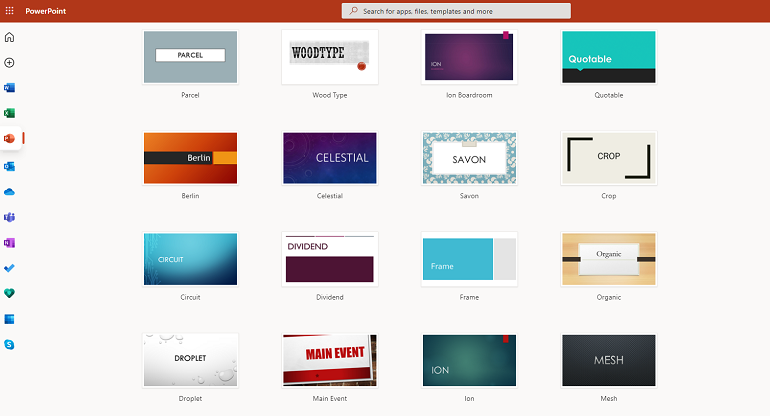Pick the teal Ion template thumbnail
Screen dimensions: 770x416
click(x=469, y=361)
